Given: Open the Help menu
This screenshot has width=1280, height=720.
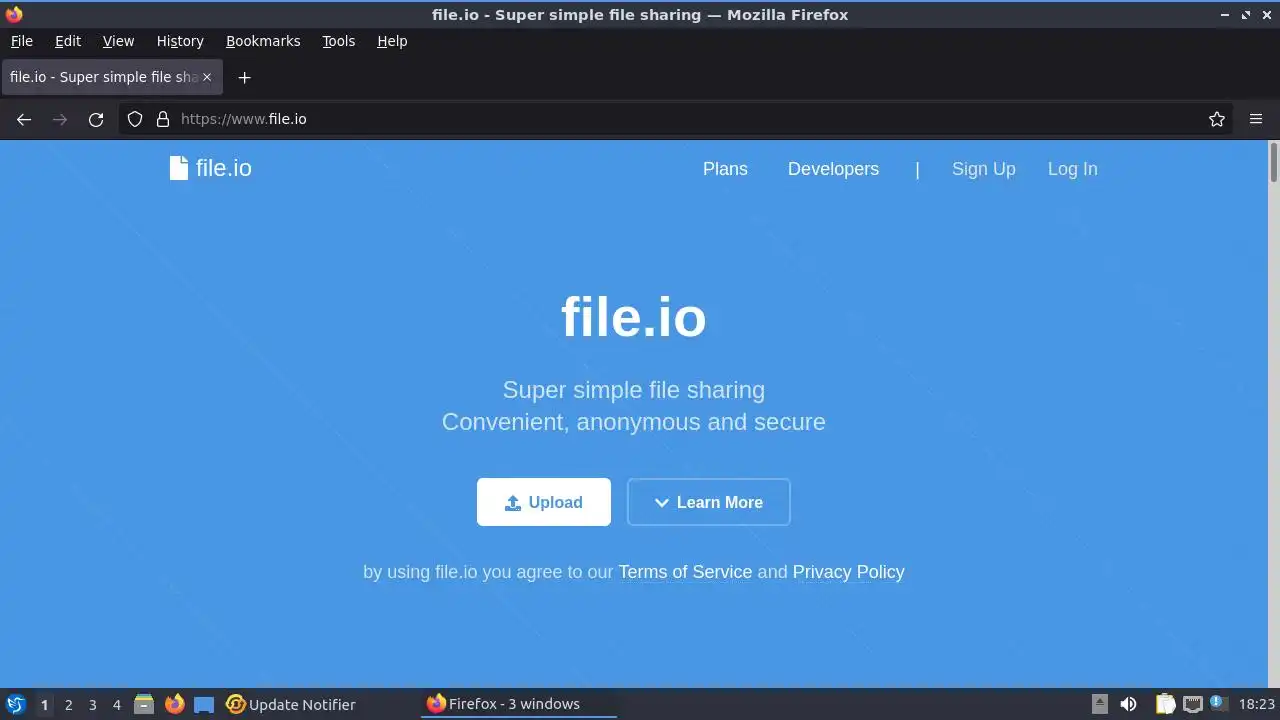Looking at the screenshot, I should 392,41.
